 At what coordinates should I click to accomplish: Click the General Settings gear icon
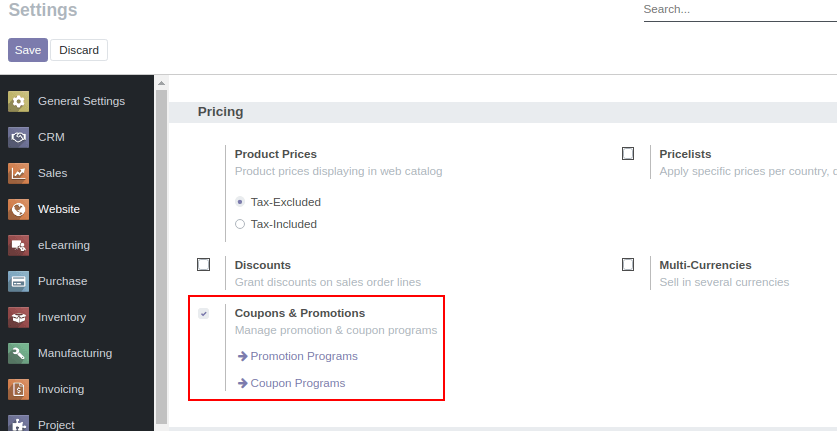[18, 102]
